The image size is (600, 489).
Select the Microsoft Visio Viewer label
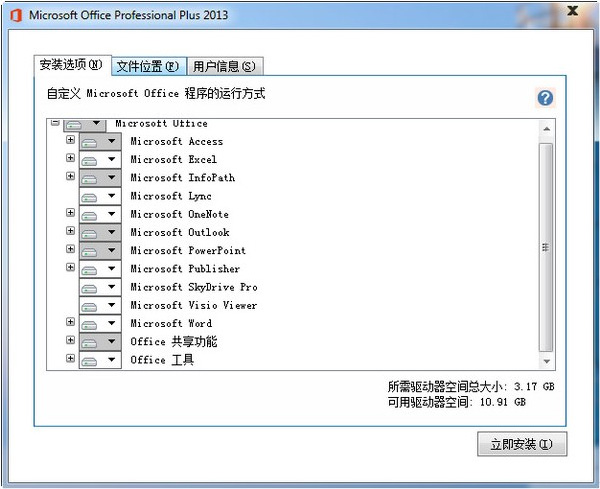click(x=194, y=305)
